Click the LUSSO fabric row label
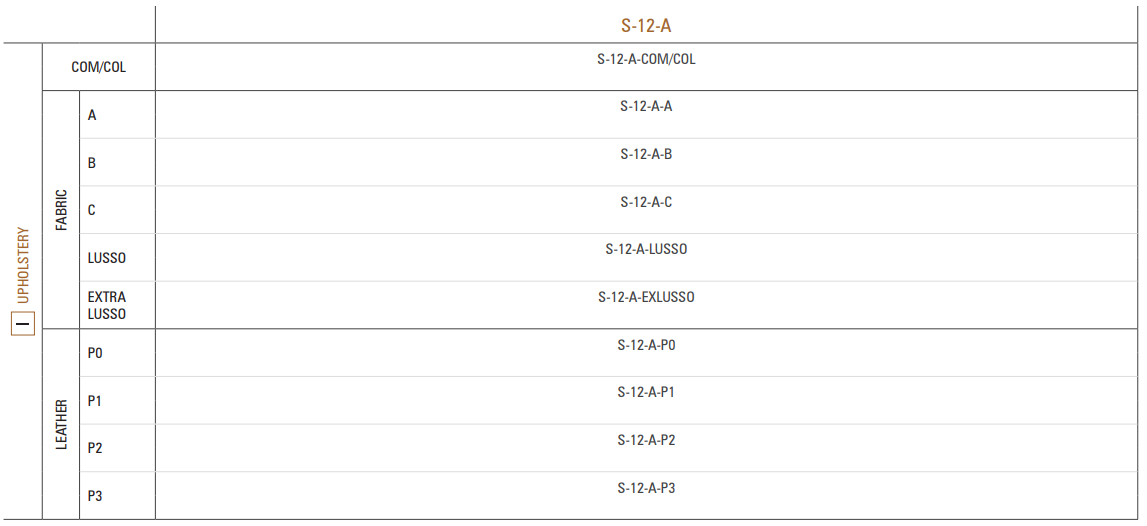Screen dimensions: 1147x526 click(107, 258)
